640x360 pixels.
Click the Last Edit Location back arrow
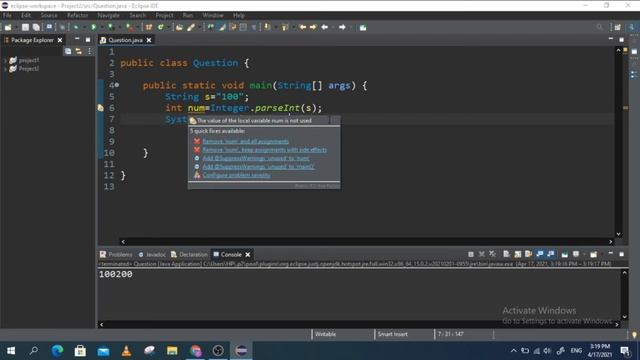coord(303,27)
